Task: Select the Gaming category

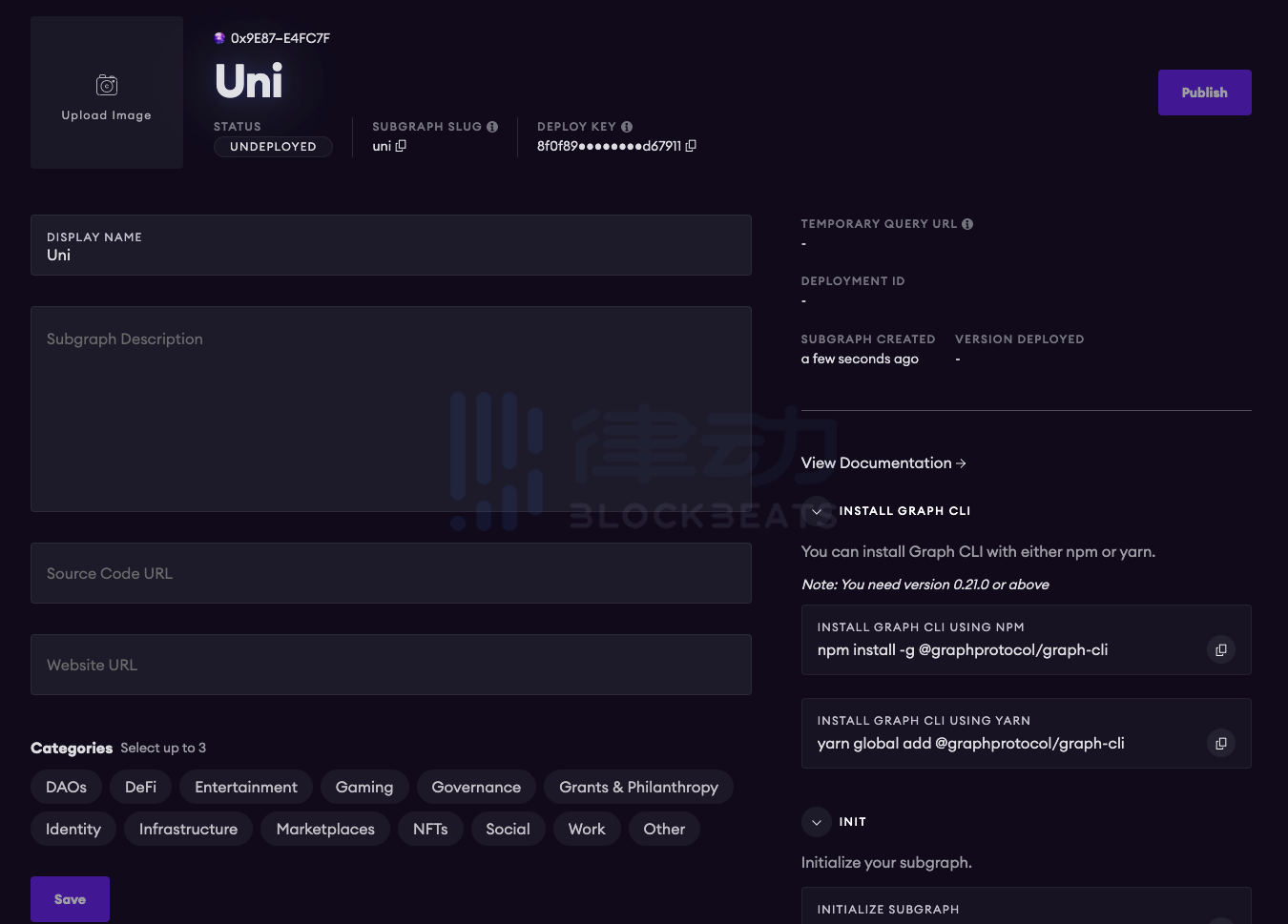Action: (x=364, y=787)
